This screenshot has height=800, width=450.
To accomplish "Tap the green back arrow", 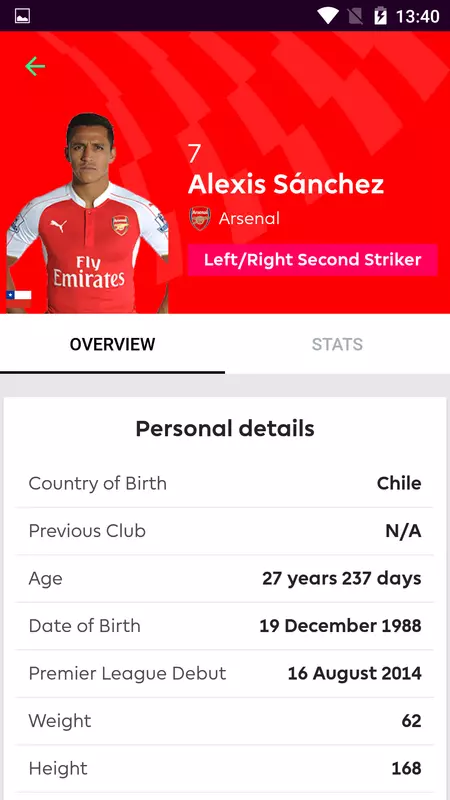I will (x=35, y=66).
